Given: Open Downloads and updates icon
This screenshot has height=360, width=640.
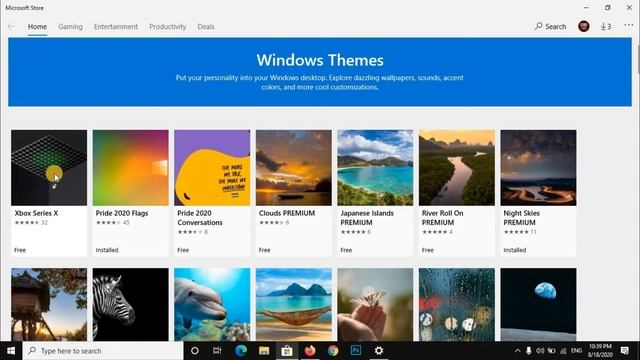Looking at the screenshot, I should click(x=606, y=27).
